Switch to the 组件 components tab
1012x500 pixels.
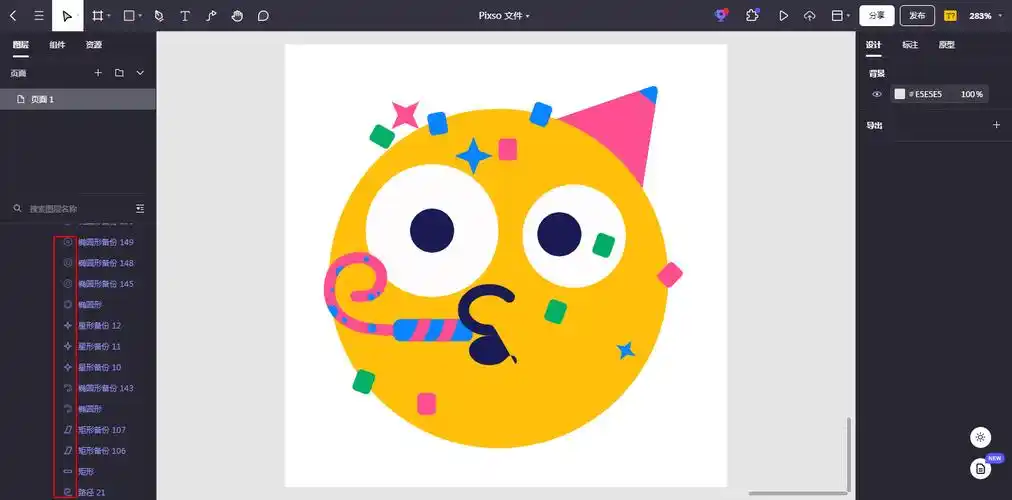click(x=57, y=45)
